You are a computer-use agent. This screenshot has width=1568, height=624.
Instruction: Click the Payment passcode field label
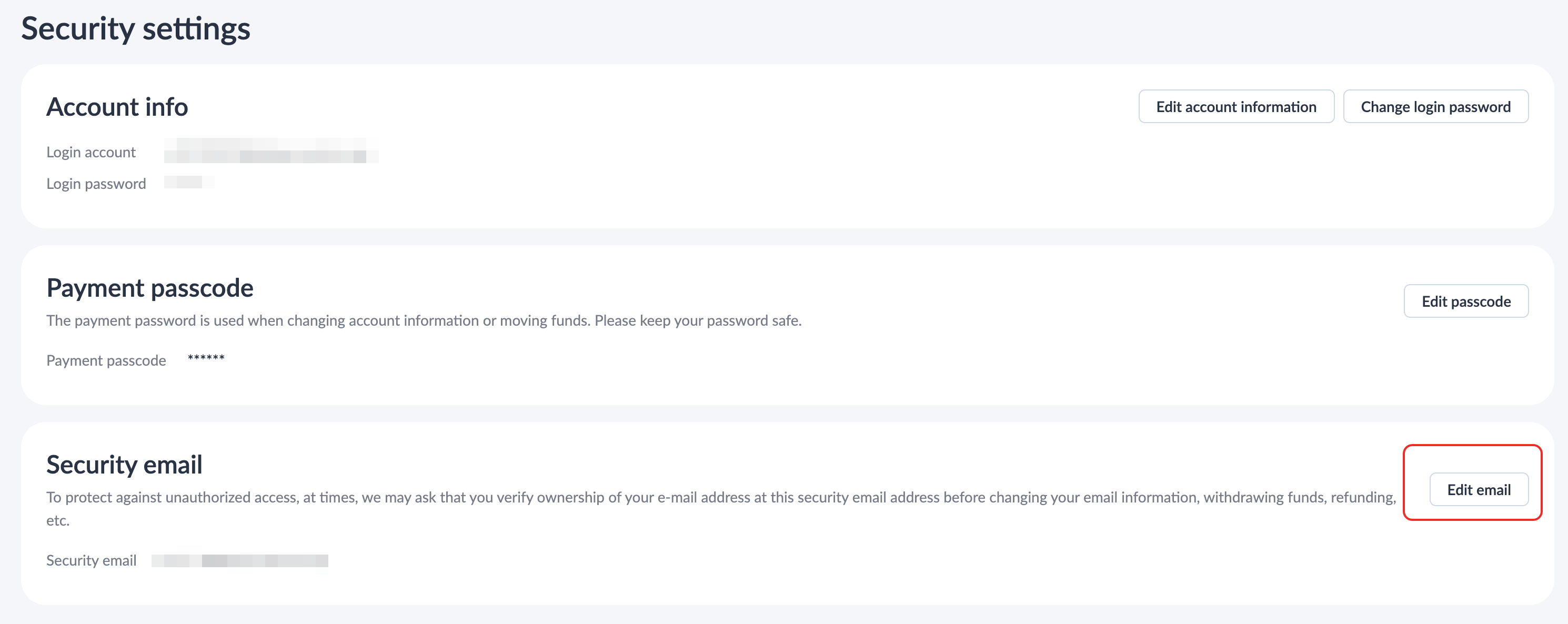[106, 360]
